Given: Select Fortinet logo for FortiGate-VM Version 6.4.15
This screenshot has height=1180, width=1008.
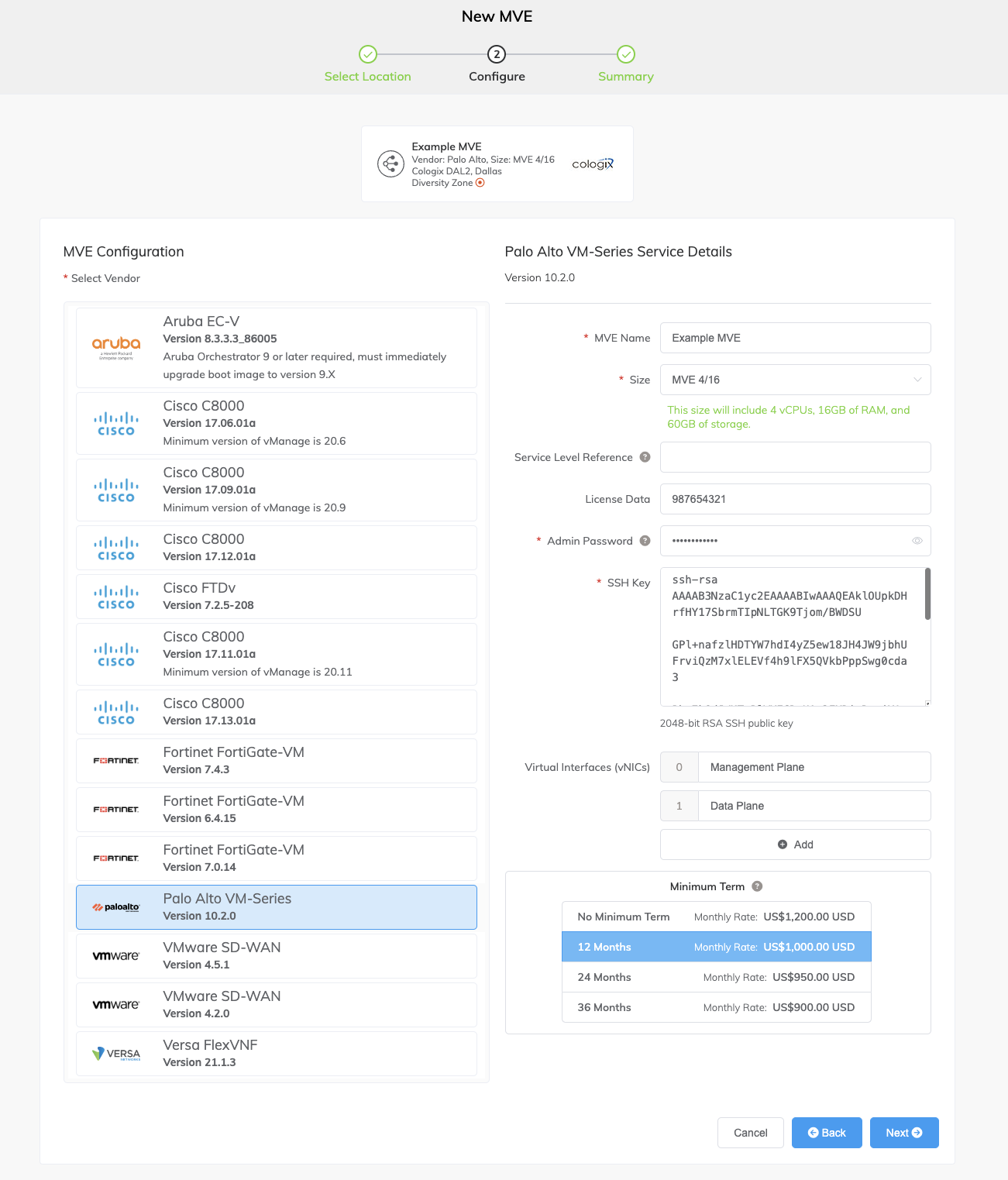Looking at the screenshot, I should [116, 810].
